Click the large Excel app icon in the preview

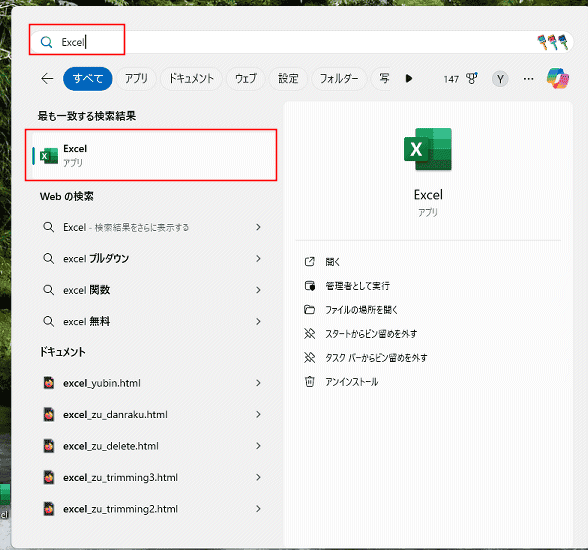428,149
